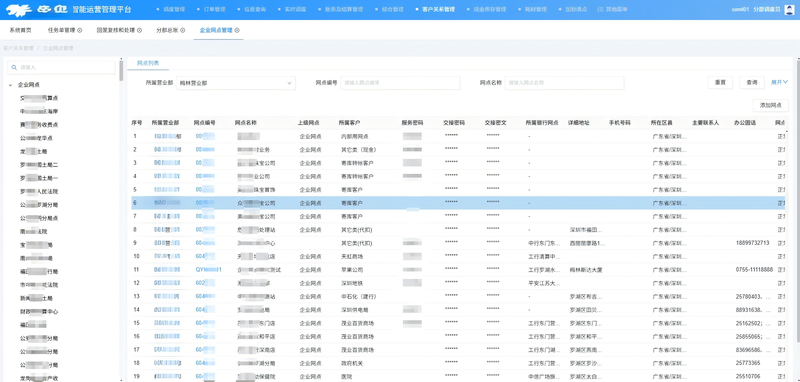Image resolution: width=800 pixels, height=382 pixels.
Task: Click phone number 18899732713
Action: point(753,243)
